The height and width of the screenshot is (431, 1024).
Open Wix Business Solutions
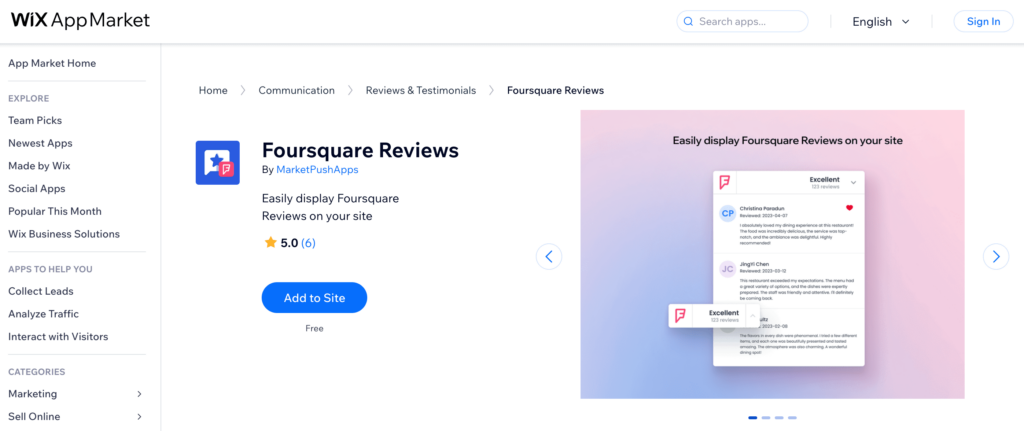pyautogui.click(x=64, y=234)
